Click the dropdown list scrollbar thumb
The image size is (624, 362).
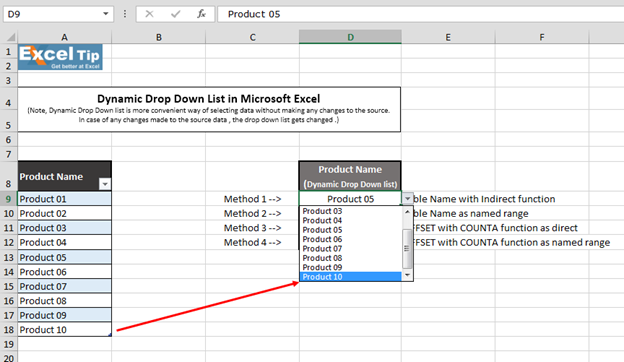tap(407, 249)
